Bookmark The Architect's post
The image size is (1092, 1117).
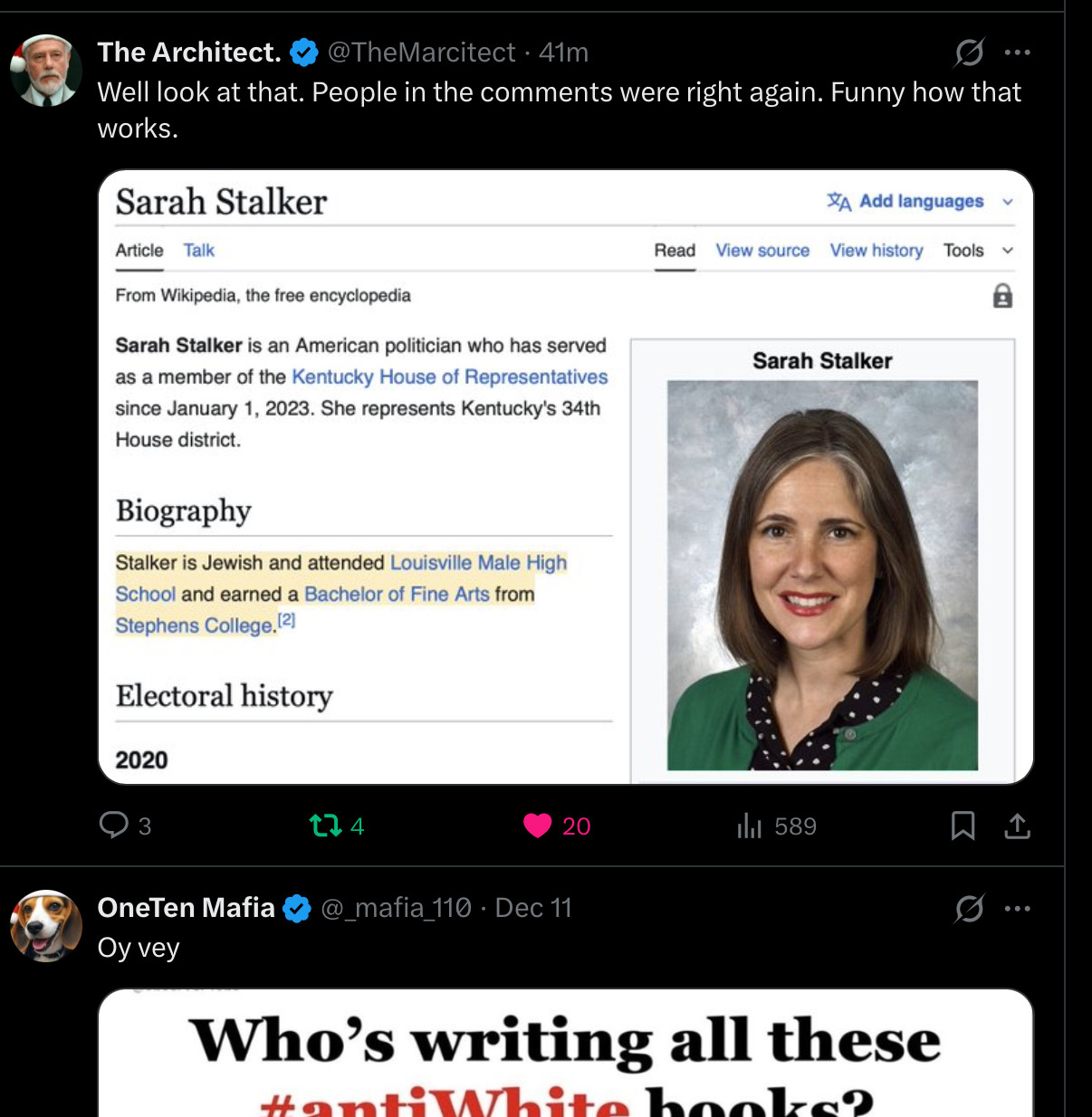[x=963, y=826]
